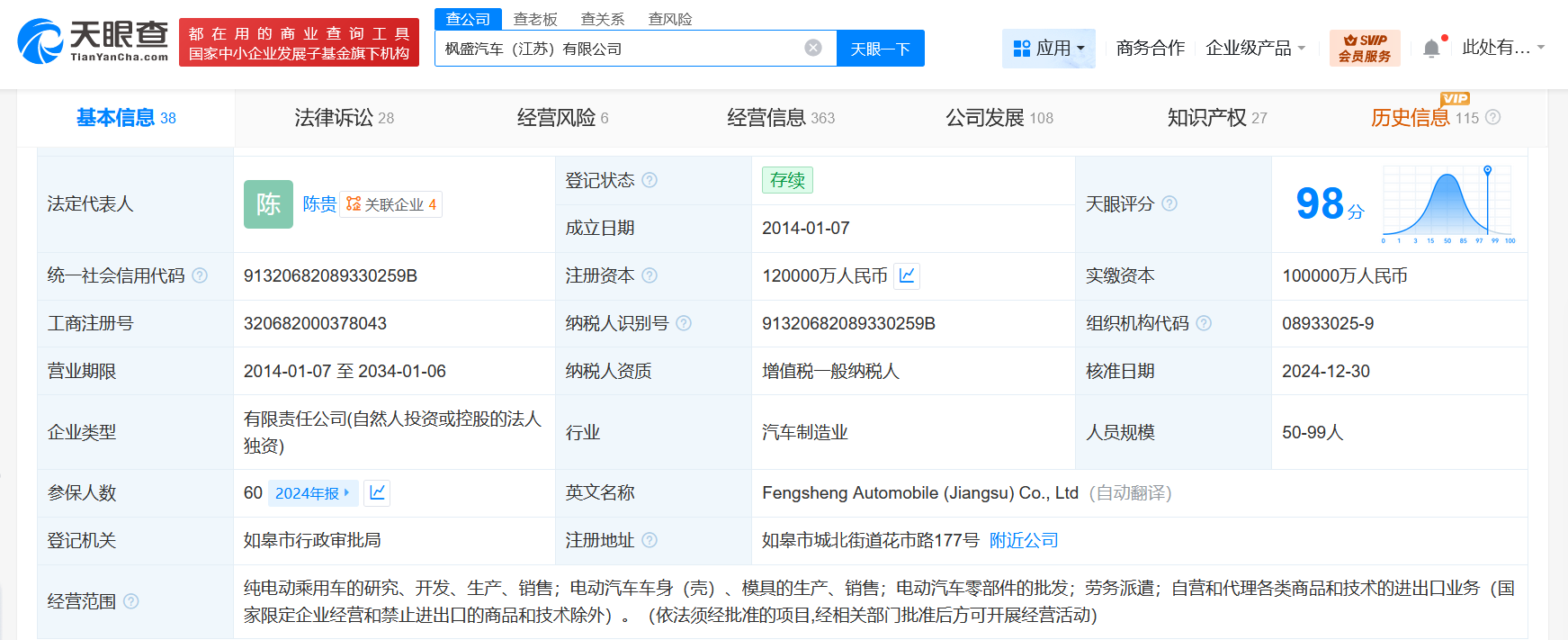The height and width of the screenshot is (640, 1568).
Task: Open 附近公司 link
Action: click(x=1024, y=540)
